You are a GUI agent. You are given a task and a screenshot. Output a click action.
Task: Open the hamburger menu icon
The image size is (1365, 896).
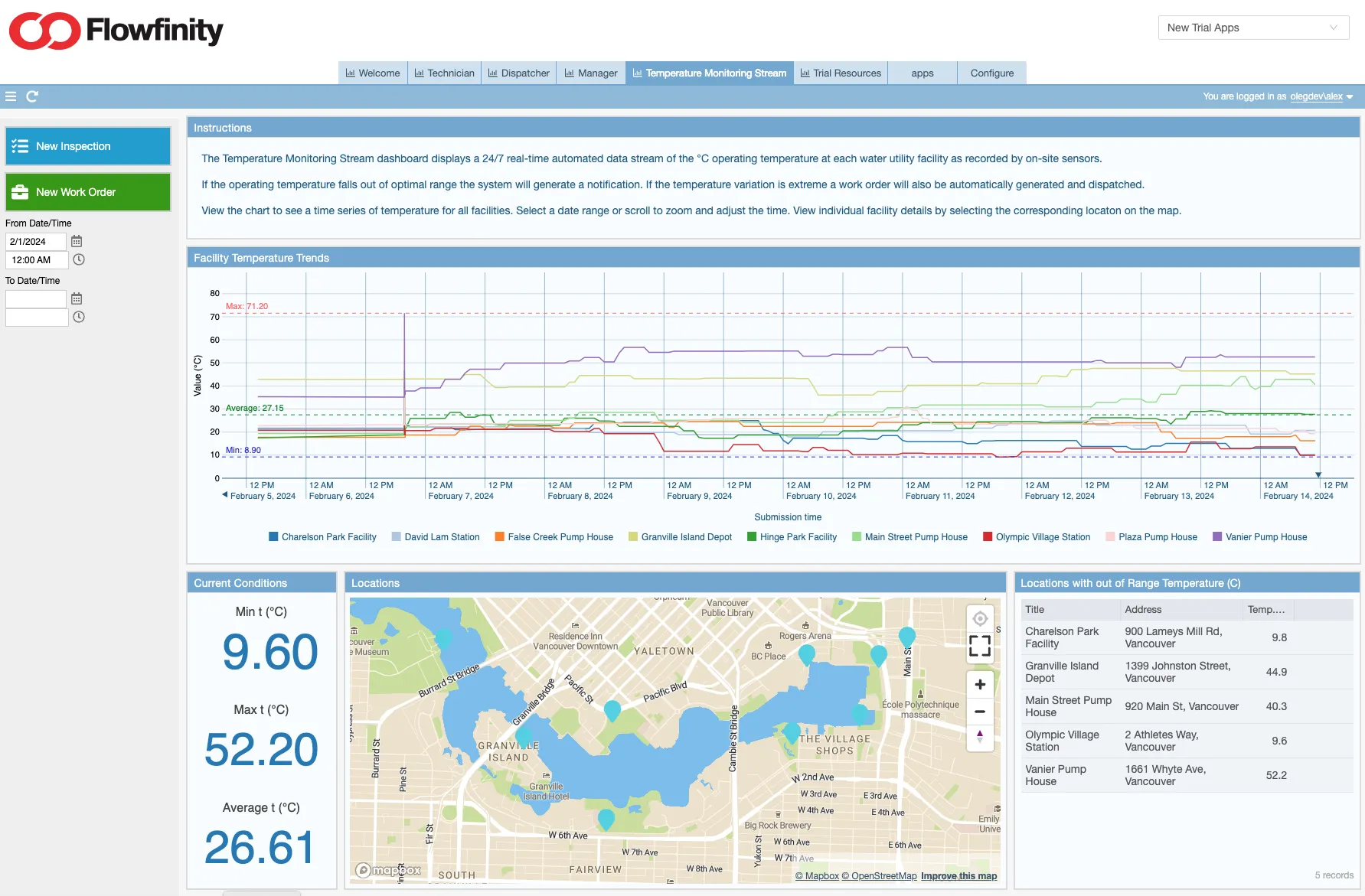point(11,96)
